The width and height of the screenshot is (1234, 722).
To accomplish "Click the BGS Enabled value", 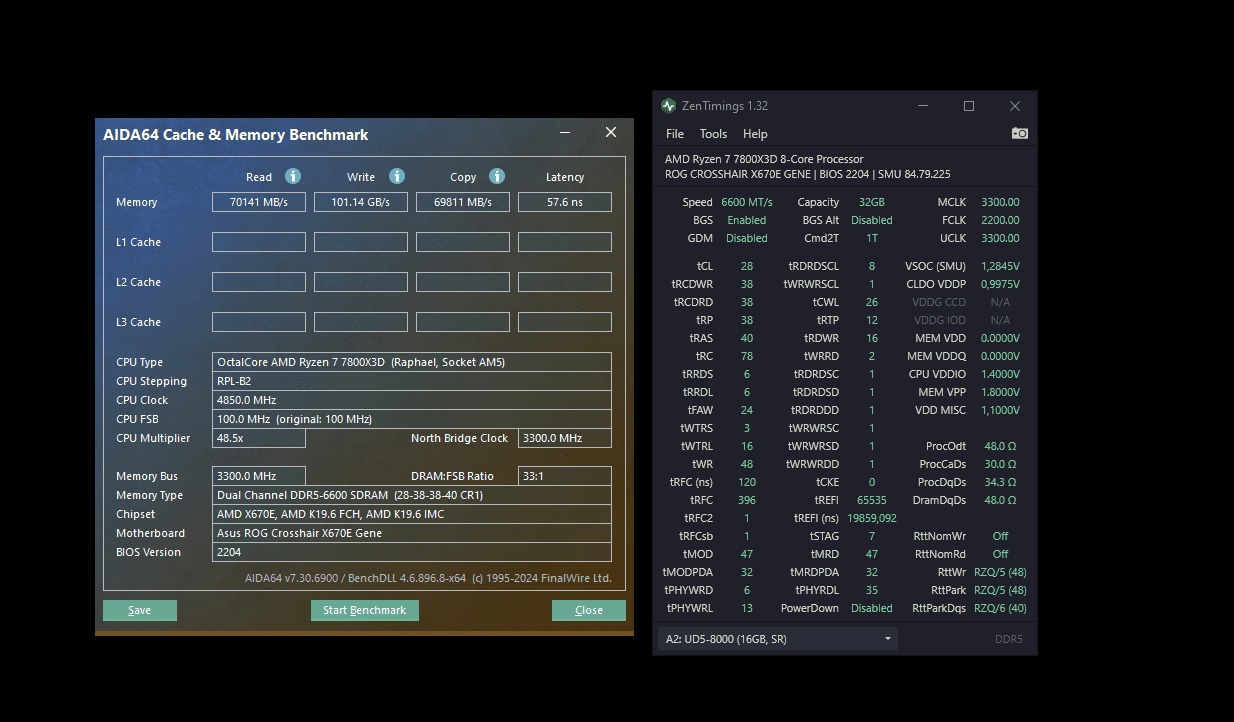I will click(x=747, y=220).
